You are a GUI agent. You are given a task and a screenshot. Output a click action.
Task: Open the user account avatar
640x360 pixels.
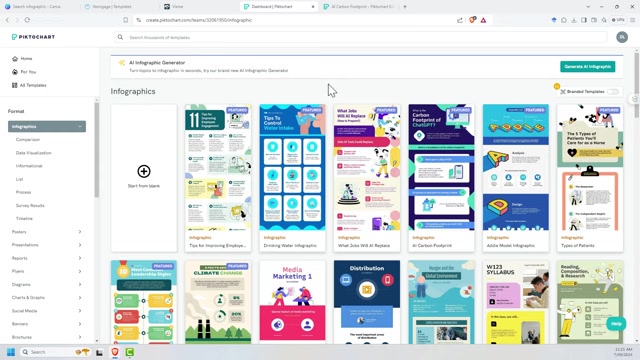(x=622, y=37)
